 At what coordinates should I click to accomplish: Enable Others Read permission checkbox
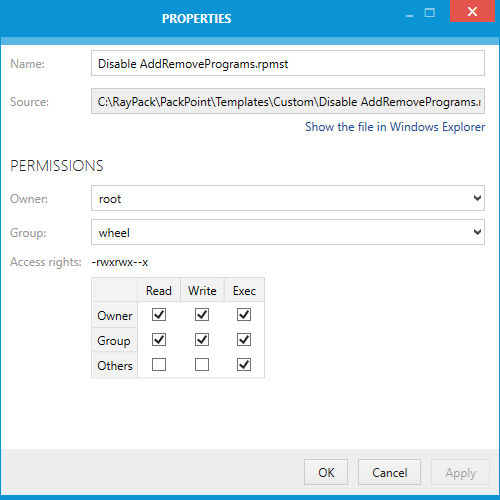(159, 365)
